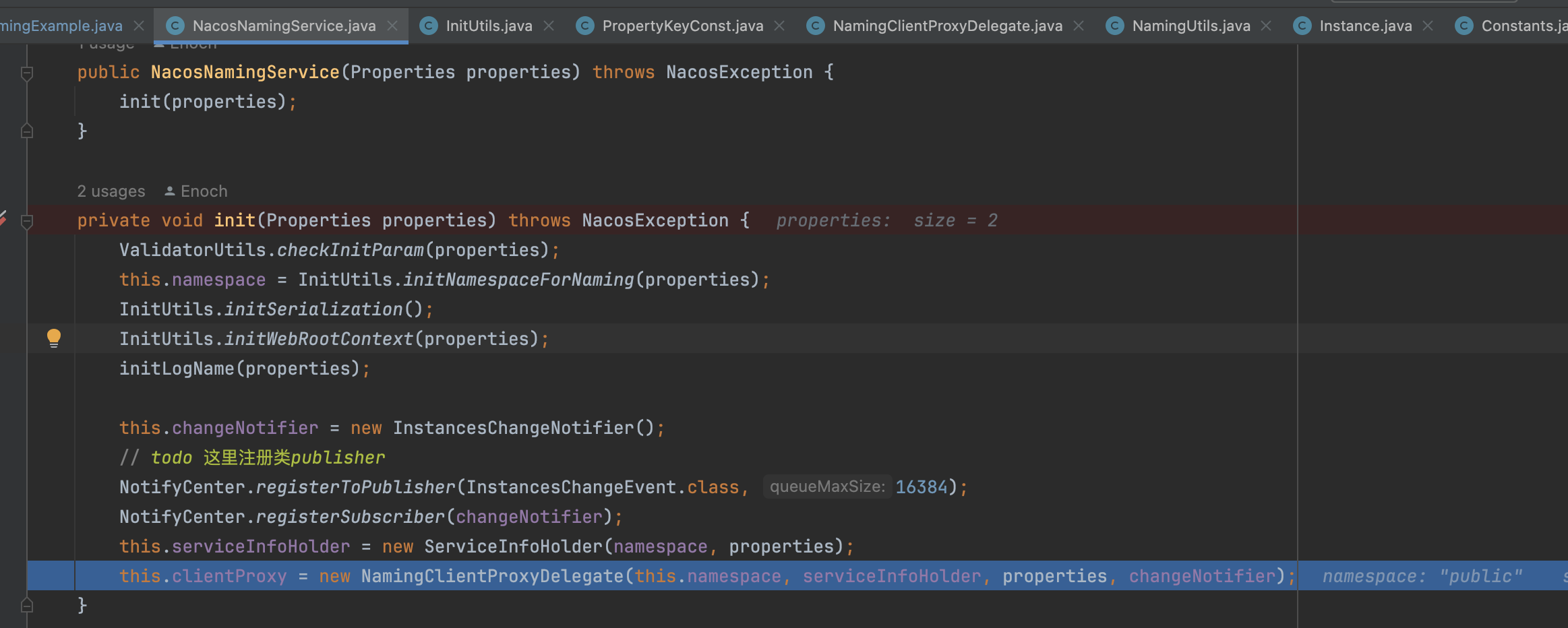Click the InstancesChangeEvent.class argument
The image size is (1568, 628).
coord(603,487)
